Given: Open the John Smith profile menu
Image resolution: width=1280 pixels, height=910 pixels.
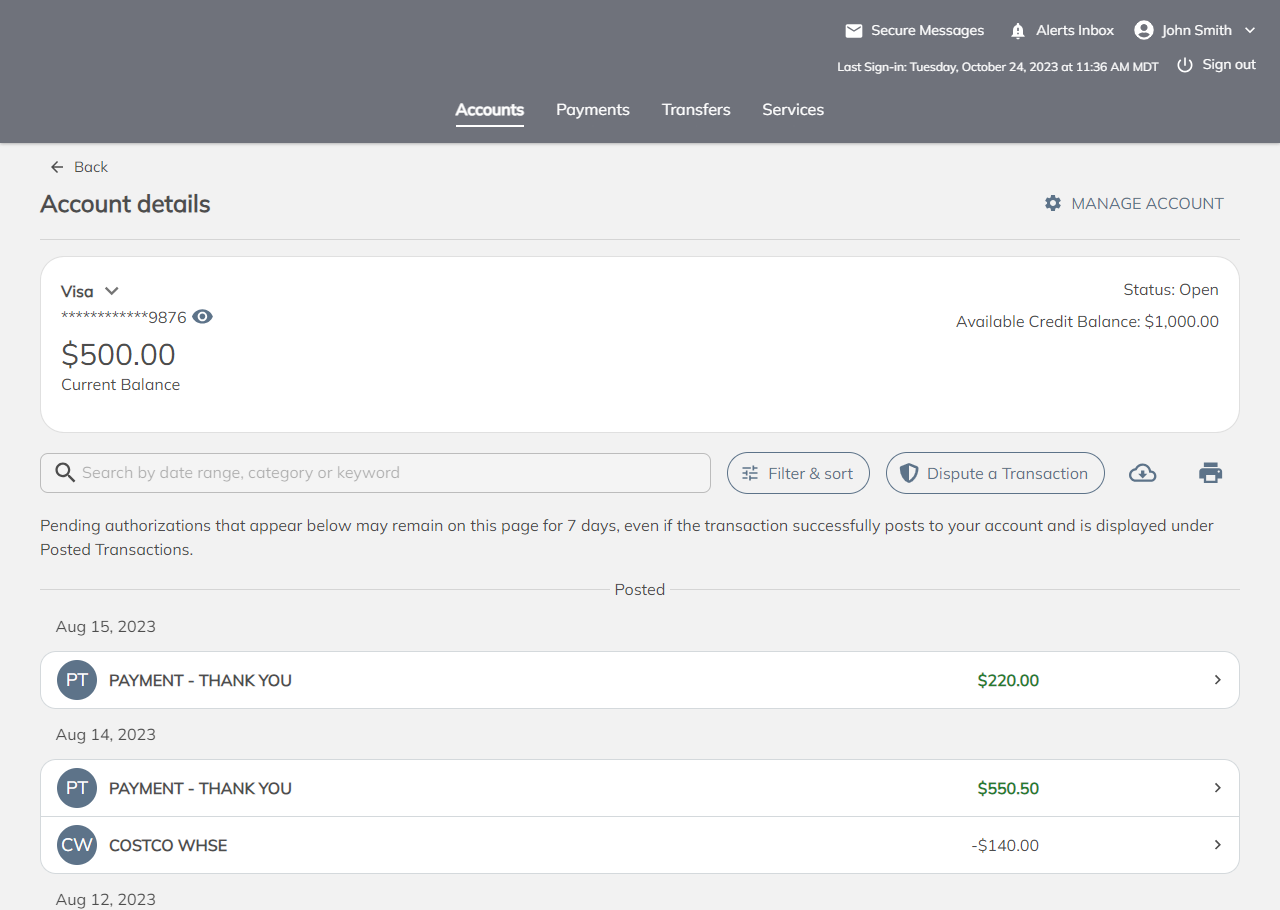Looking at the screenshot, I should point(1195,31).
